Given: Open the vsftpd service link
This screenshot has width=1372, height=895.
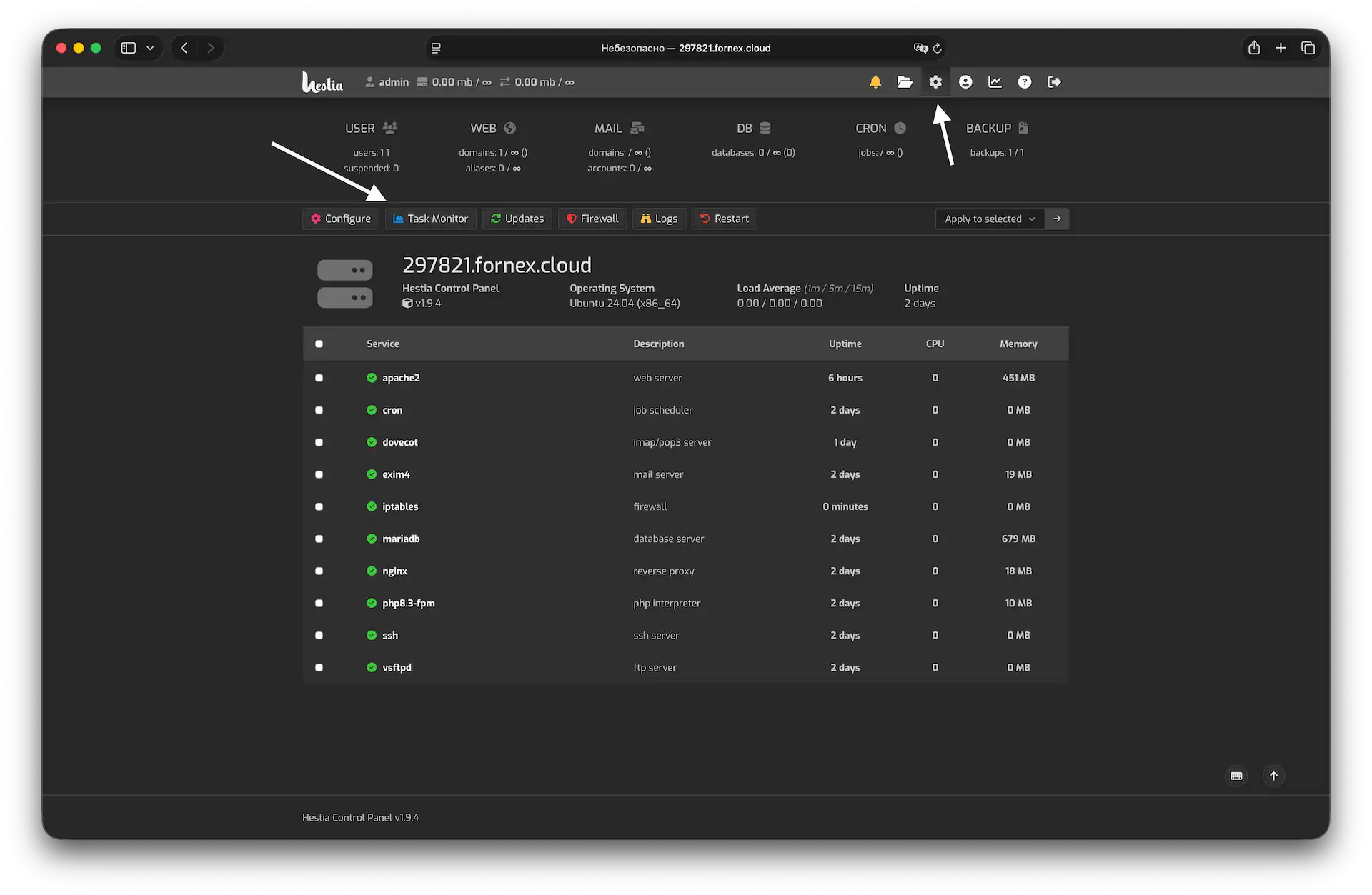Looking at the screenshot, I should pyautogui.click(x=397, y=667).
